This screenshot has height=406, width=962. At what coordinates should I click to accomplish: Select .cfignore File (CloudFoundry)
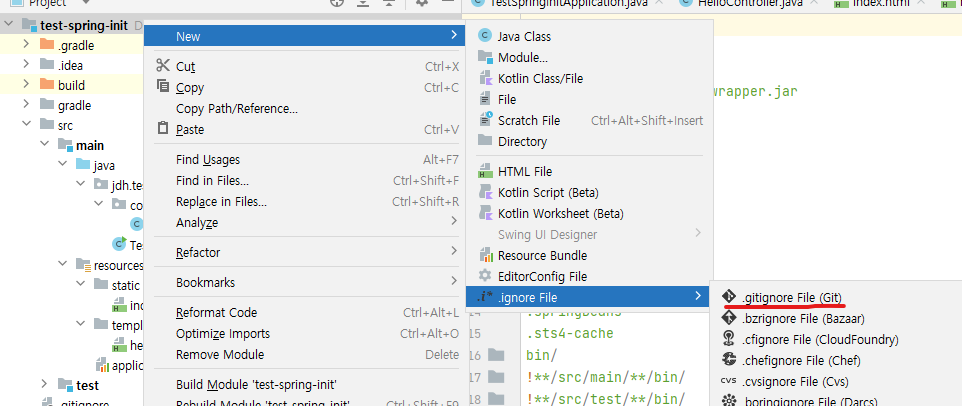click(820, 339)
